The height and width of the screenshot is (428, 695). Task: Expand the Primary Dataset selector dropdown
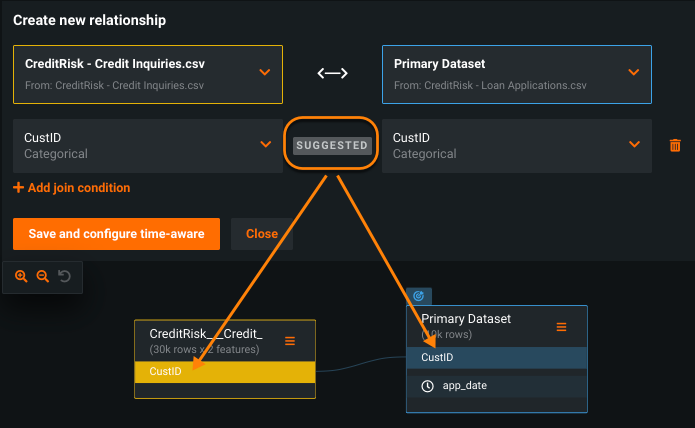point(634,72)
